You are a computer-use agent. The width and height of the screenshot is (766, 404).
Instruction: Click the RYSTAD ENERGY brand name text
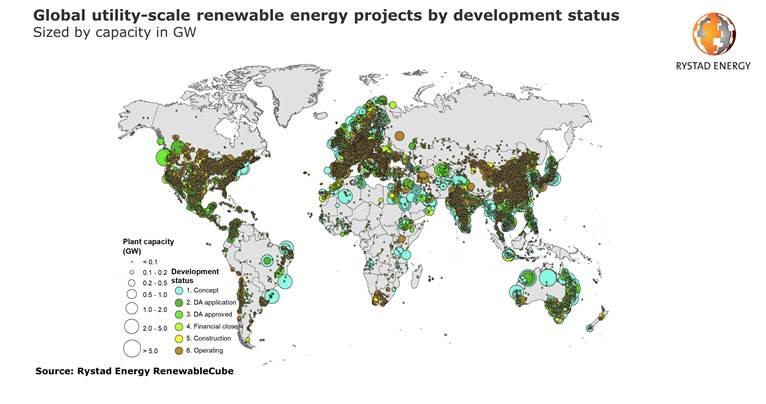[x=712, y=71]
